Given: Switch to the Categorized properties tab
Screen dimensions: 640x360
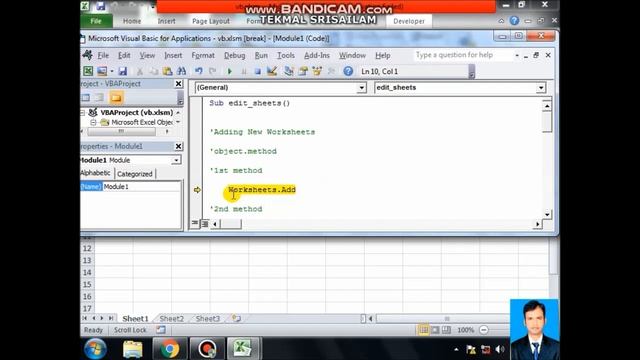Looking at the screenshot, I should click(135, 174).
